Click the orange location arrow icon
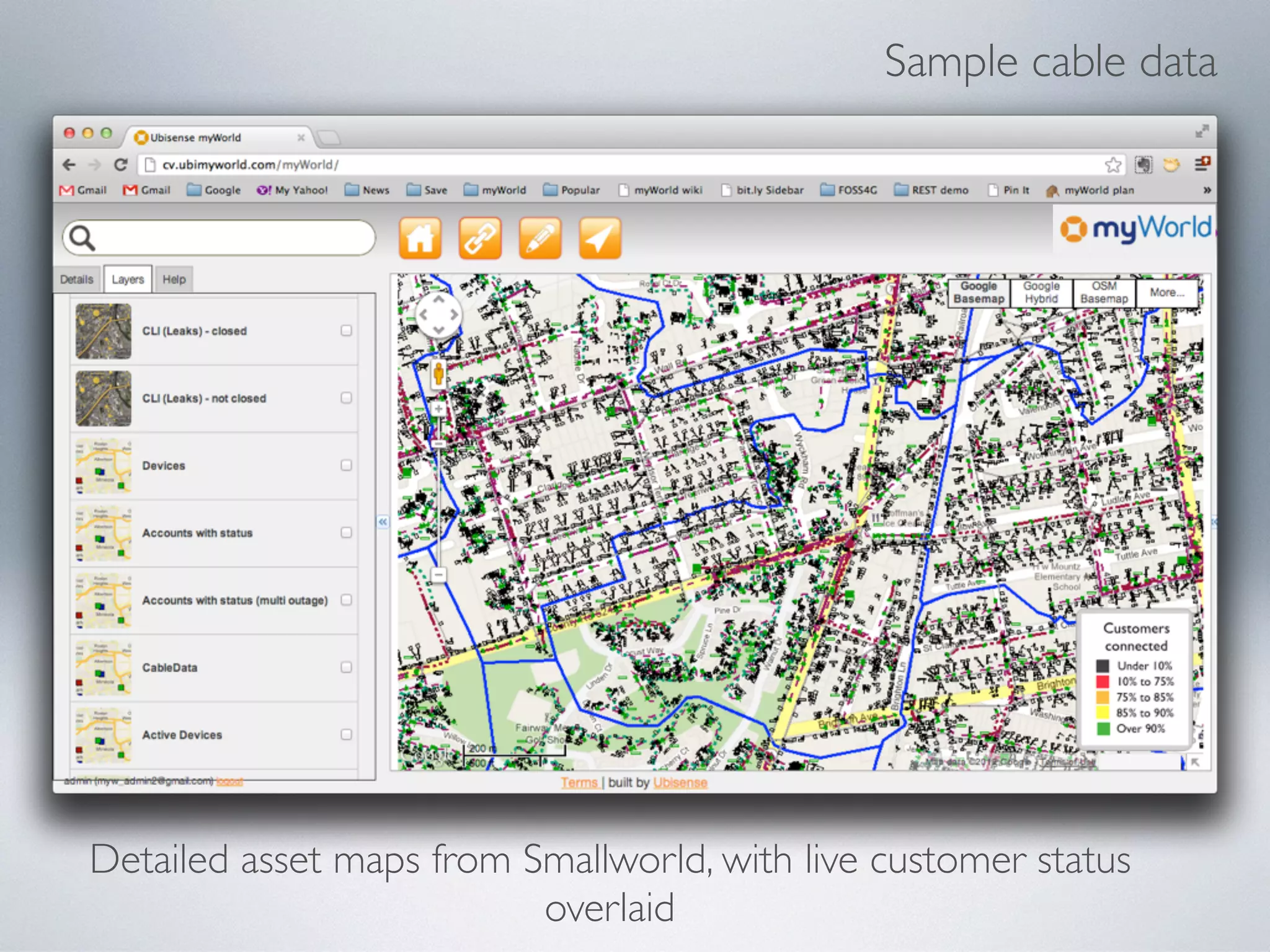1270x952 pixels. coord(600,238)
